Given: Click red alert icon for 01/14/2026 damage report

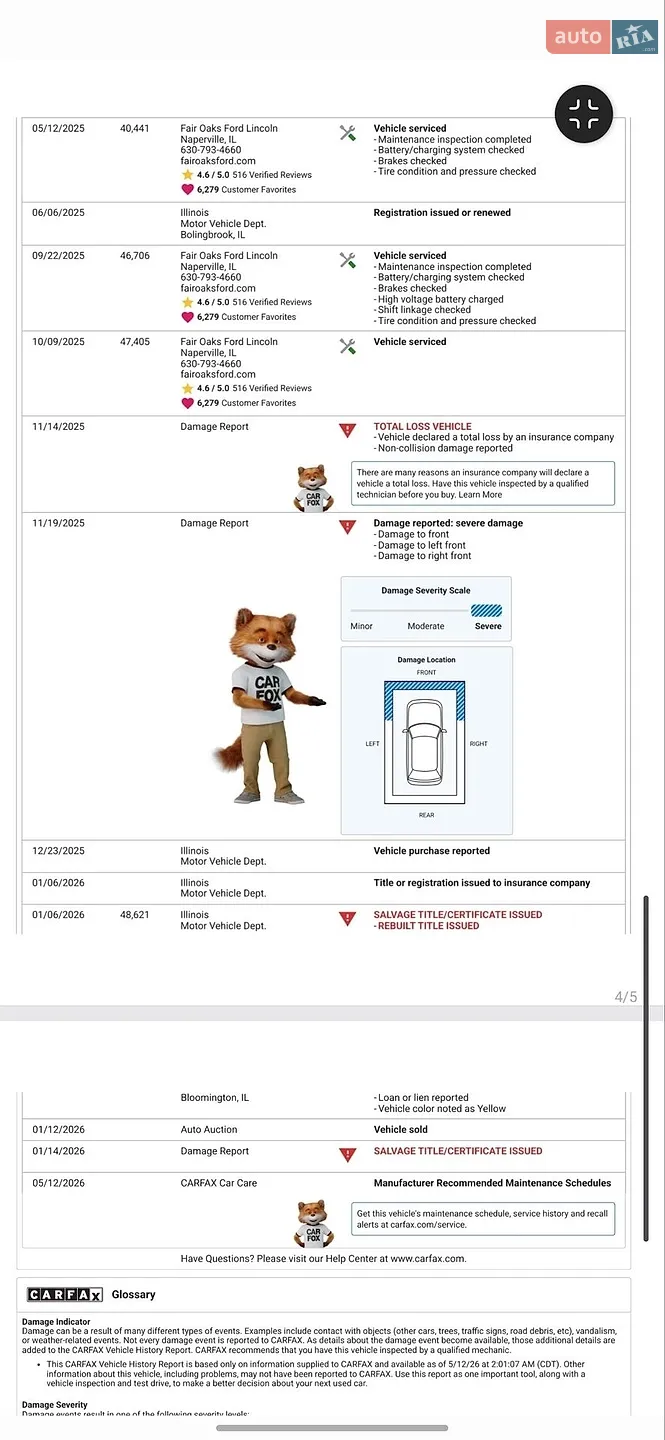Looking at the screenshot, I should click(x=348, y=1155).
